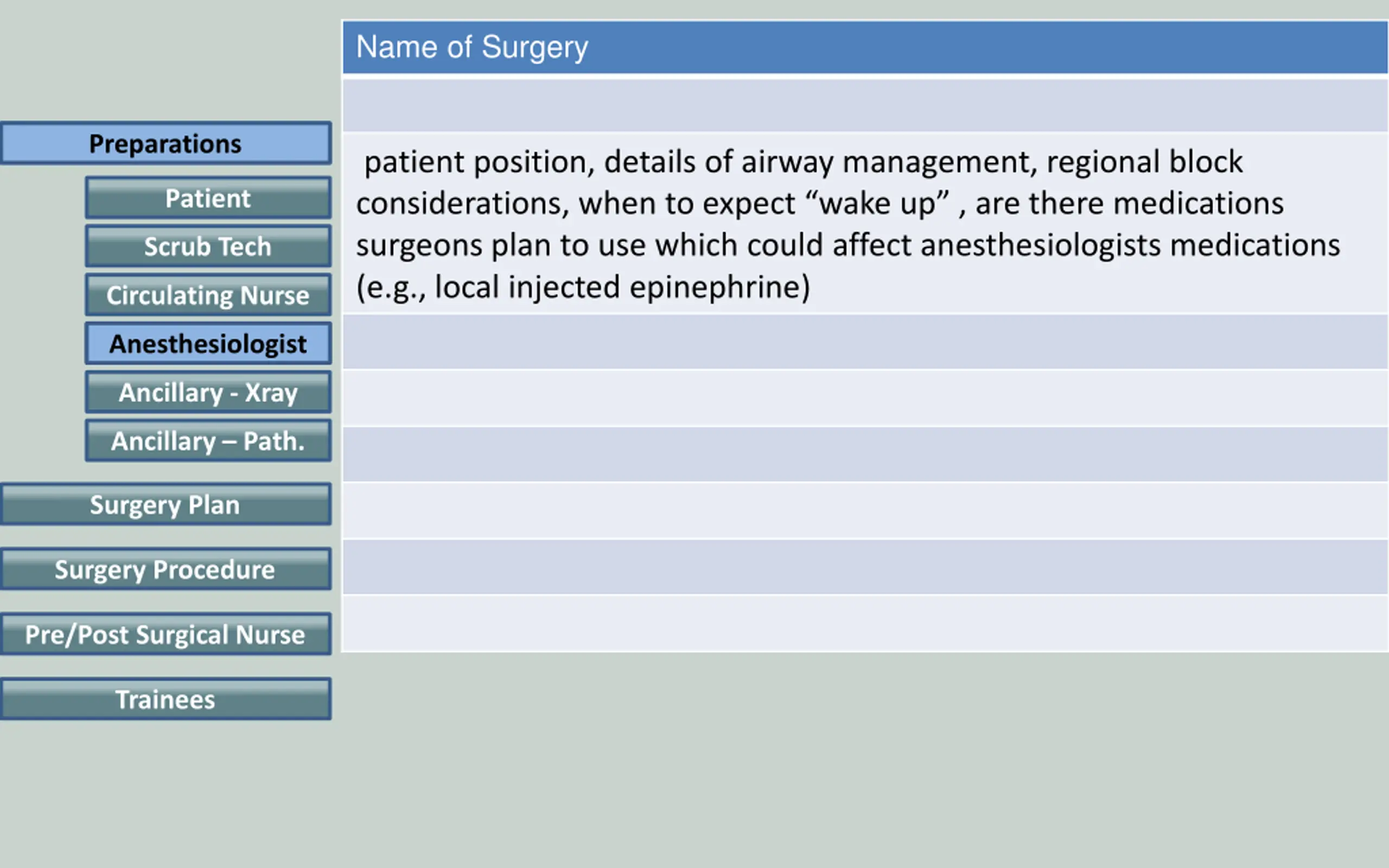Select the highlighted Anesthesiologist button
This screenshot has height=868, width=1389.
click(x=208, y=343)
